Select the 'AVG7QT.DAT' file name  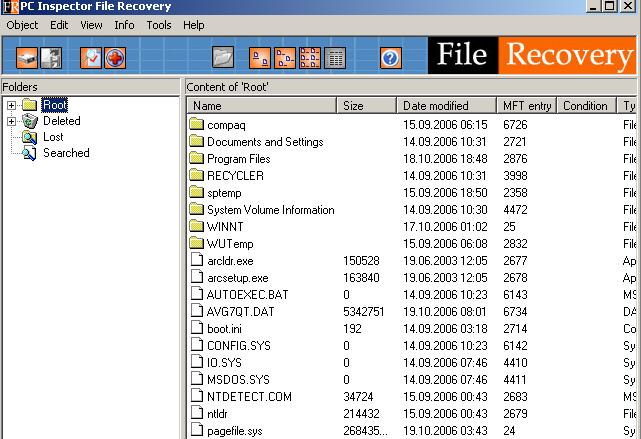(x=240, y=312)
